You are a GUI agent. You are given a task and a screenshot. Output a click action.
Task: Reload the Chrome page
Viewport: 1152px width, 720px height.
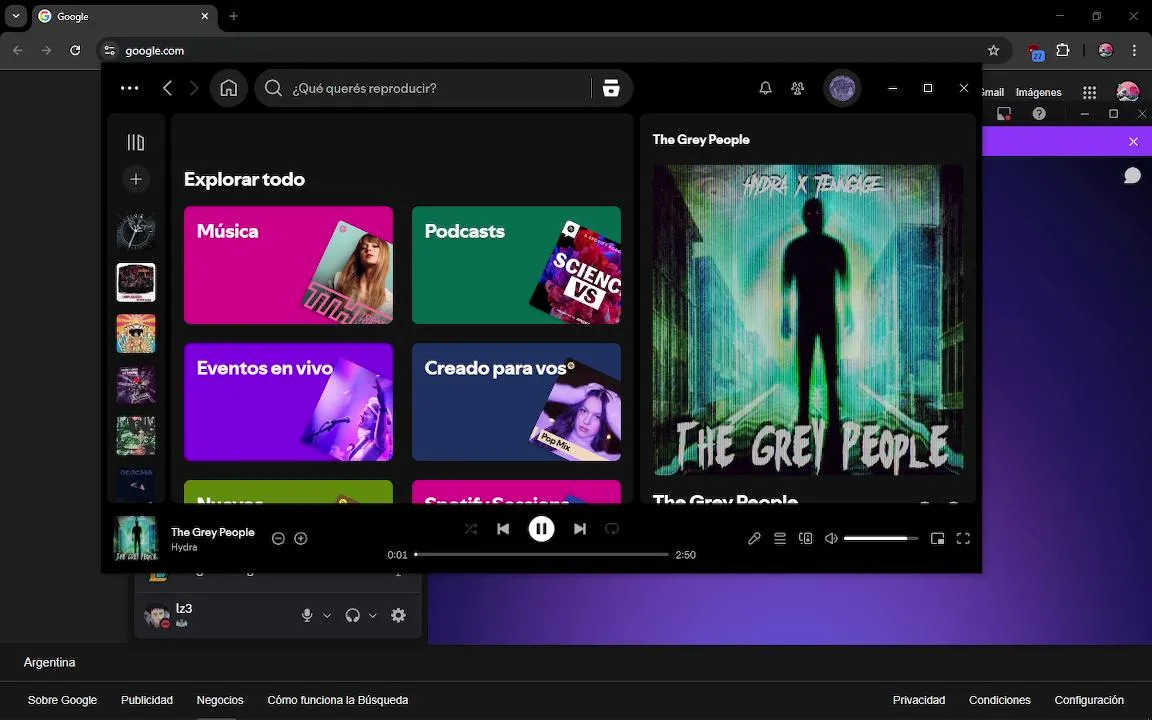75,51
